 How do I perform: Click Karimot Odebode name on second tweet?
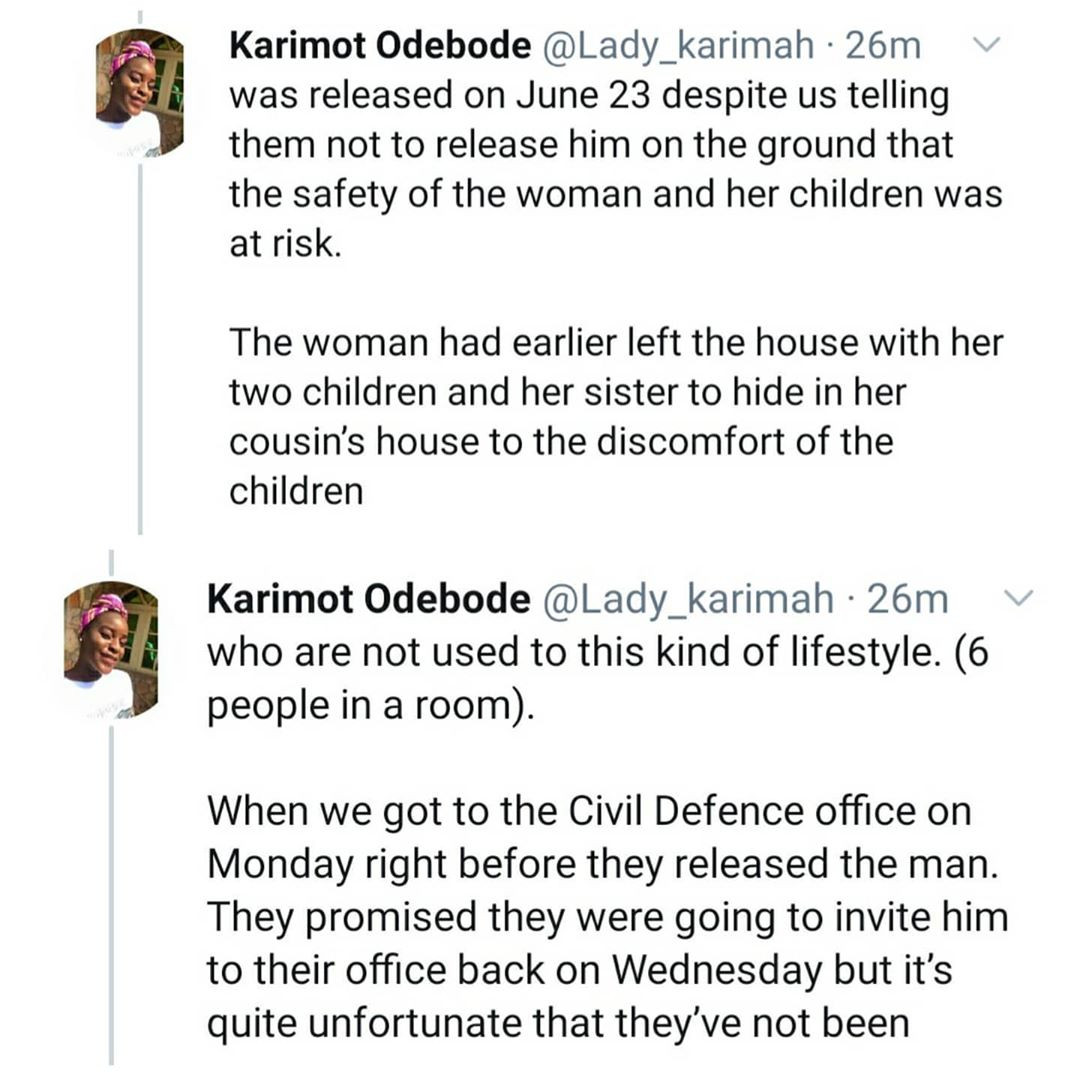(368, 599)
